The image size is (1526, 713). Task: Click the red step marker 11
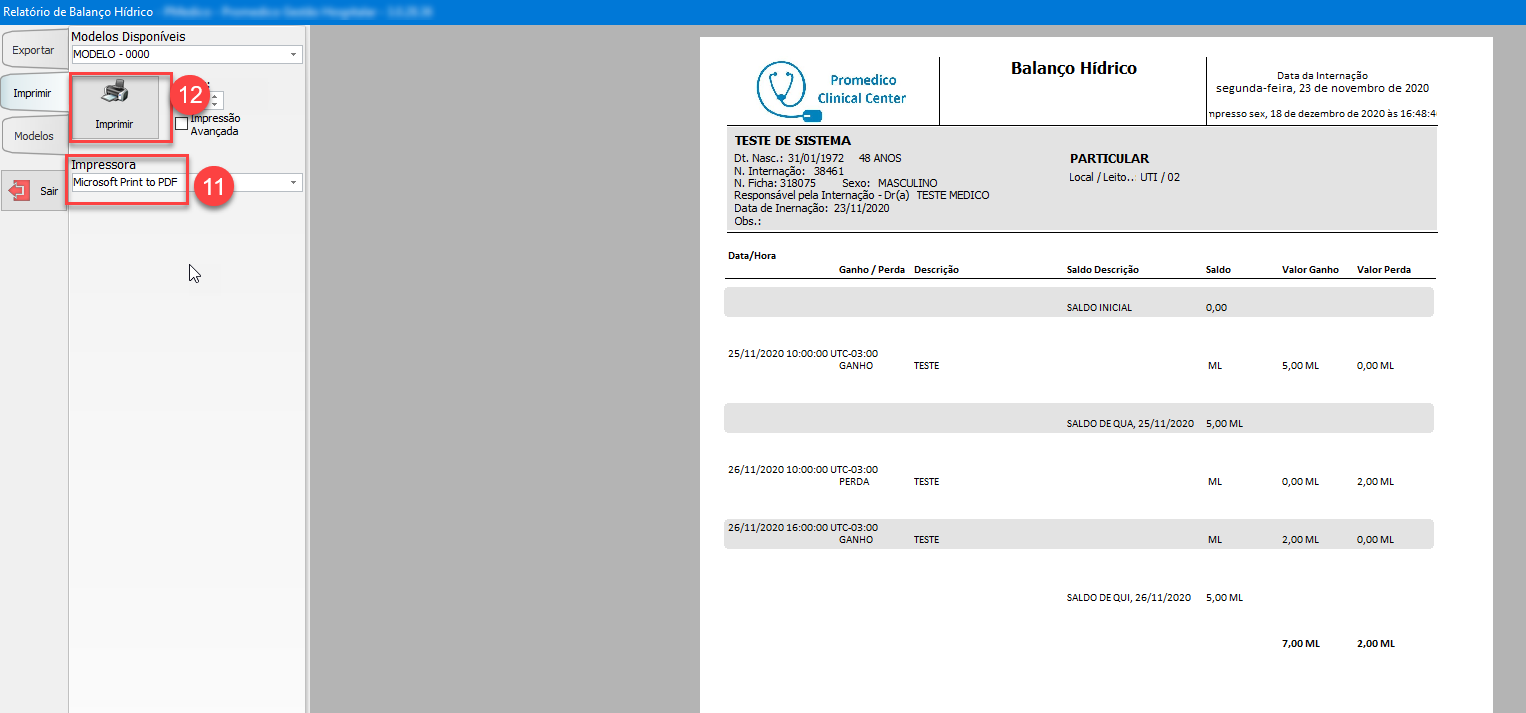coord(212,186)
